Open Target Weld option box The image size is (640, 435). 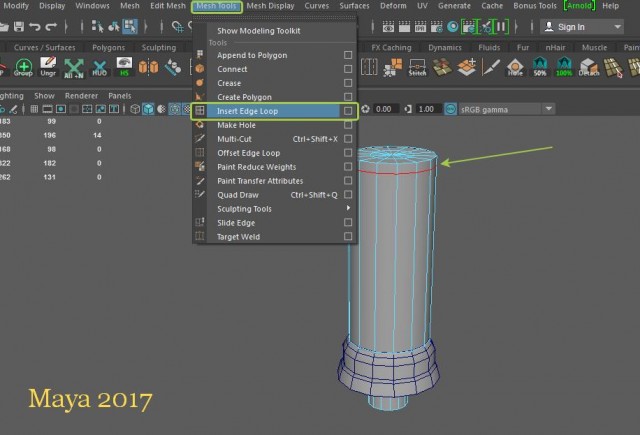348,236
